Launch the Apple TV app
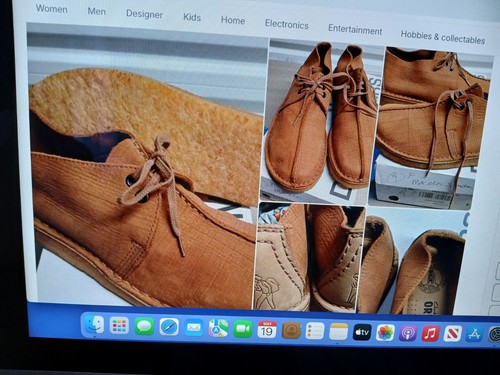Image resolution: width=500 pixels, height=375 pixels. [x=362, y=332]
